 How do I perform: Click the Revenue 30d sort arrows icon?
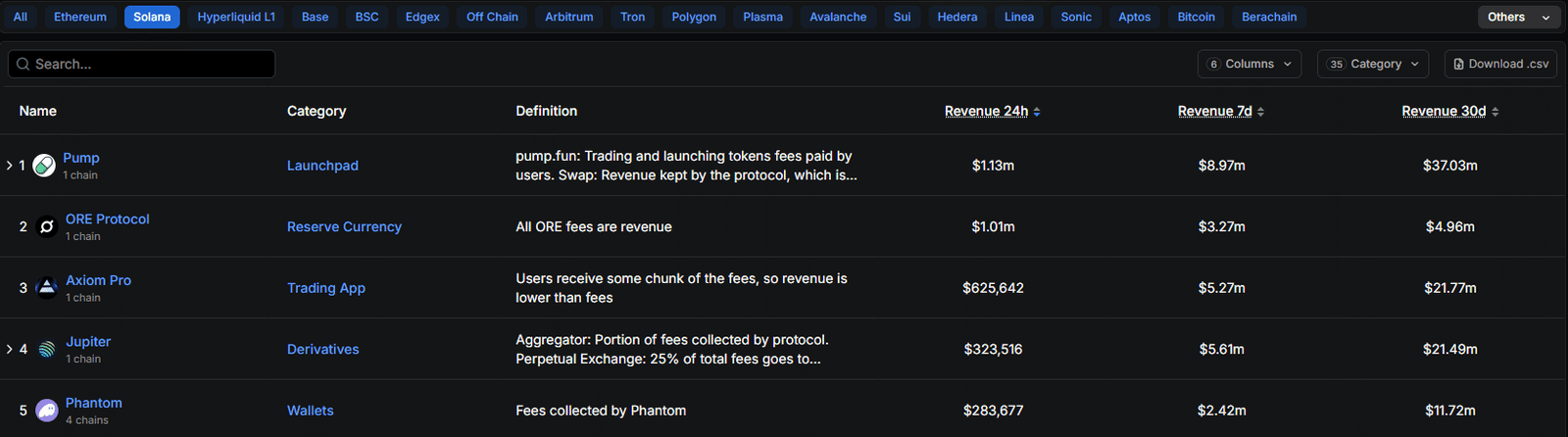[x=1495, y=112]
